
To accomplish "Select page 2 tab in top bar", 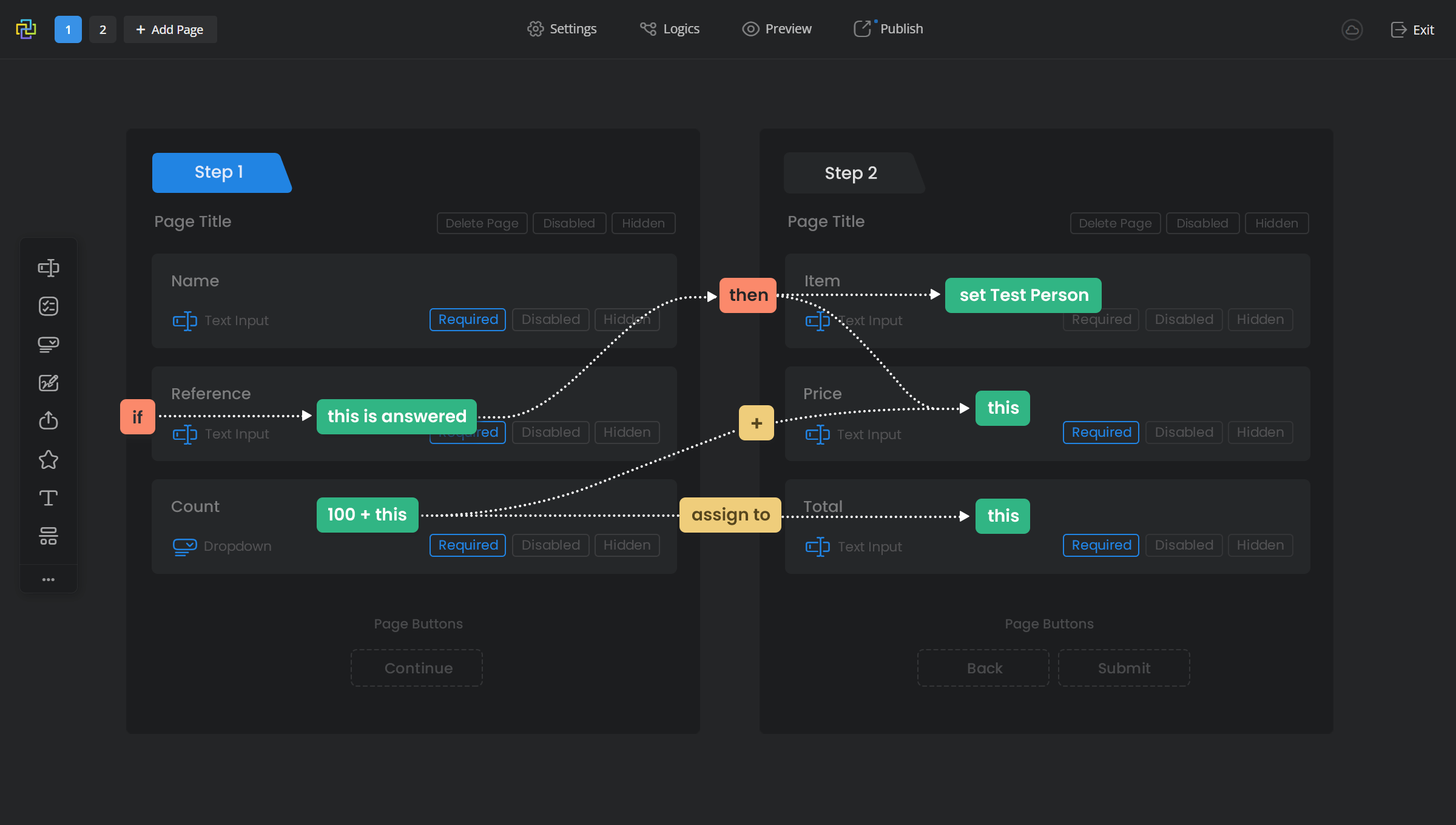I will pyautogui.click(x=103, y=29).
